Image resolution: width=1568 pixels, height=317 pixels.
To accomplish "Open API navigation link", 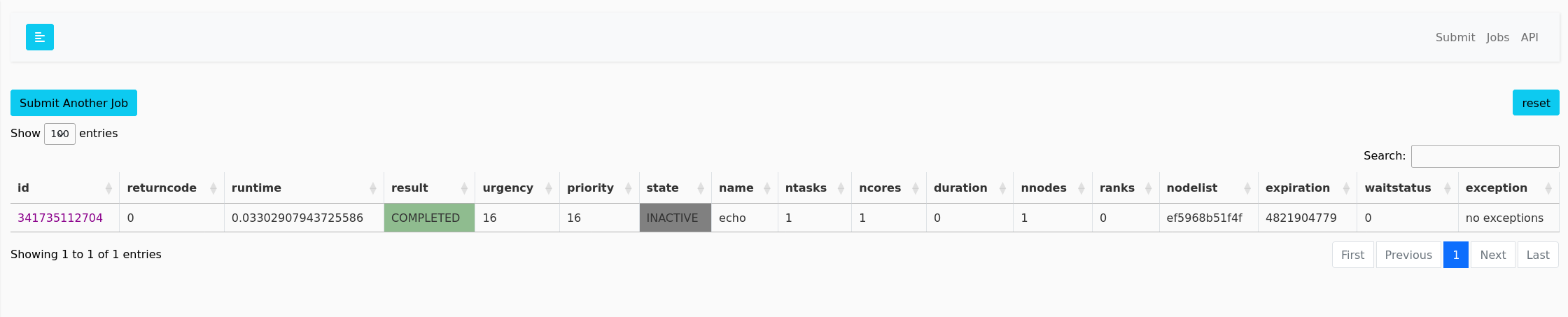I will pyautogui.click(x=1529, y=38).
